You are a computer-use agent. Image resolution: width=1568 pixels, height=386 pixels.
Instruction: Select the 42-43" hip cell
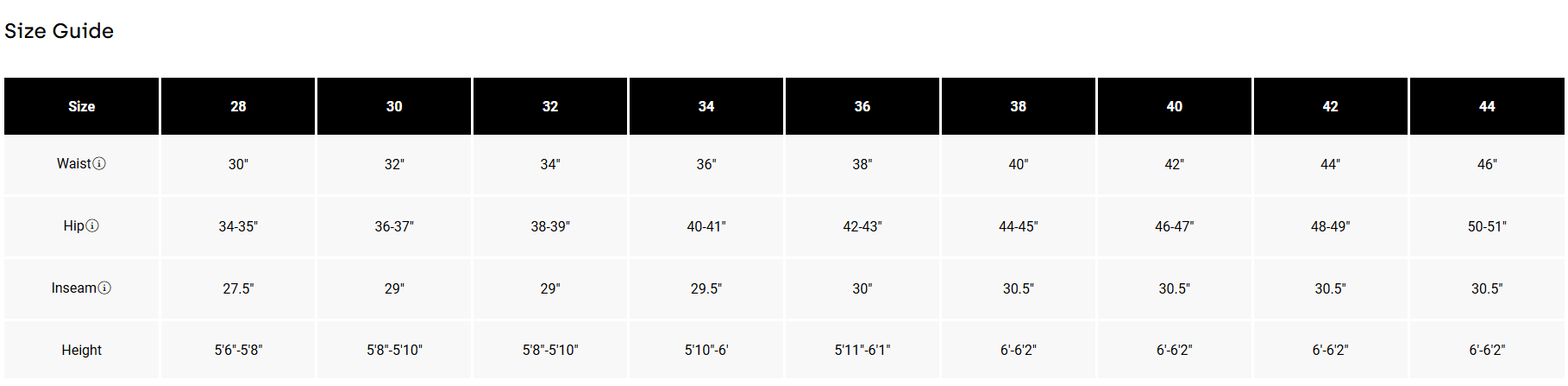[x=862, y=226]
